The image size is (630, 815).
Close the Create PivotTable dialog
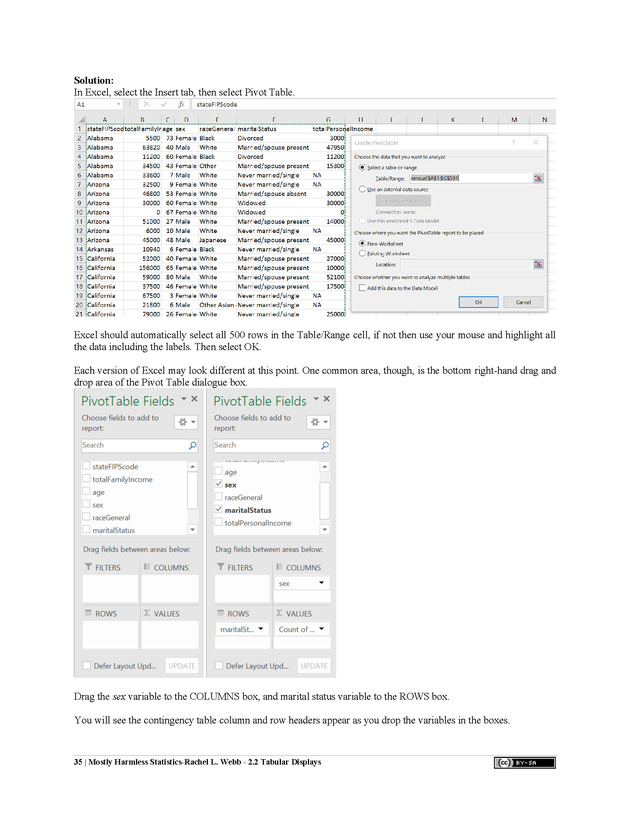tap(535, 142)
